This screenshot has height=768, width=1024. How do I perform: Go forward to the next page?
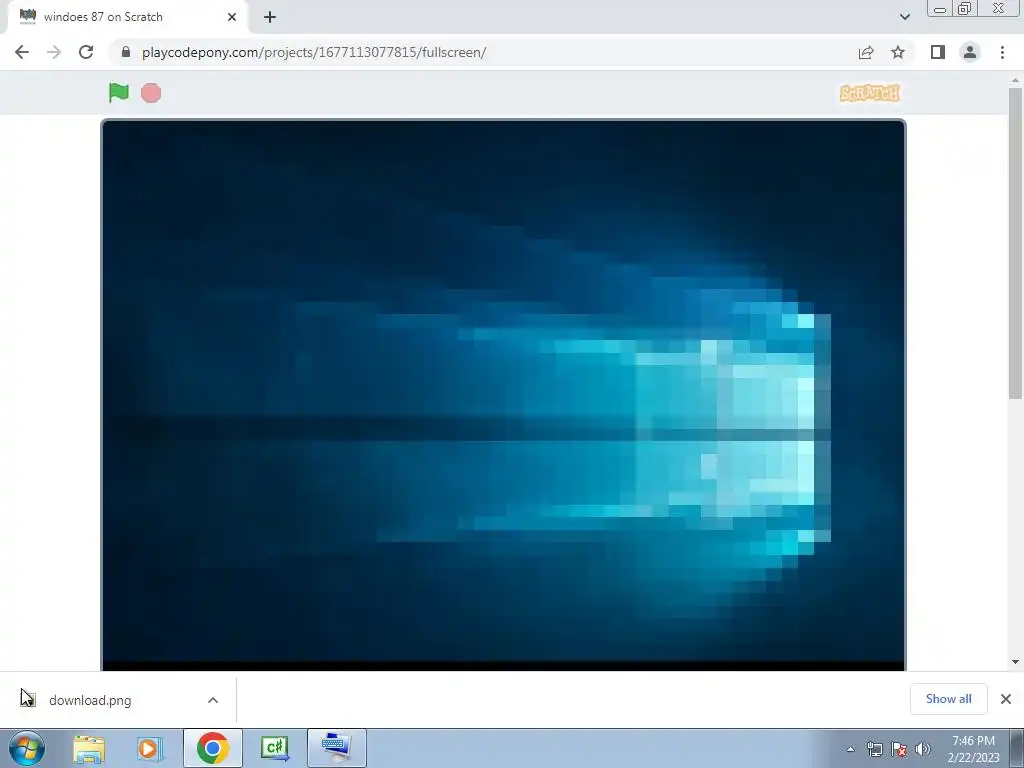[x=54, y=52]
